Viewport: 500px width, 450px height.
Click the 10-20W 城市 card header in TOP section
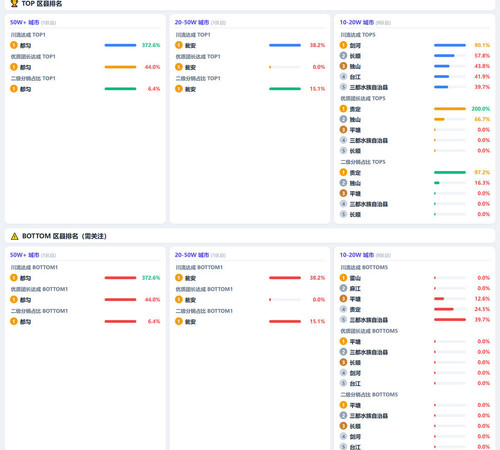(x=365, y=22)
